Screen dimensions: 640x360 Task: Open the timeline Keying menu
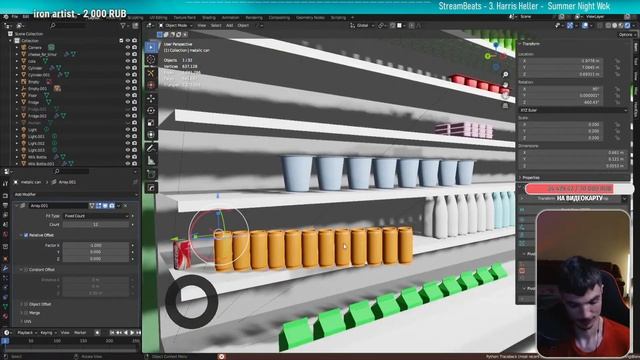[x=48, y=333]
